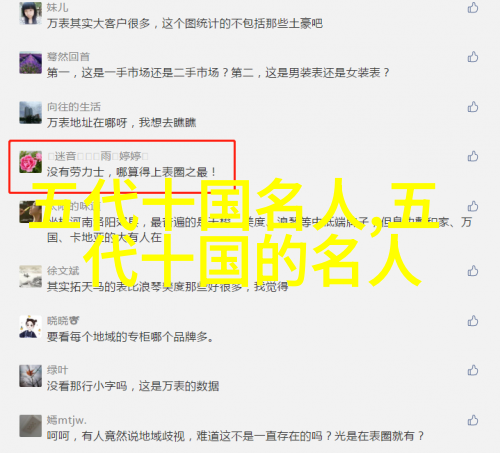Open the pink rose avatar
Screen dimensions: 500x453
[31, 162]
